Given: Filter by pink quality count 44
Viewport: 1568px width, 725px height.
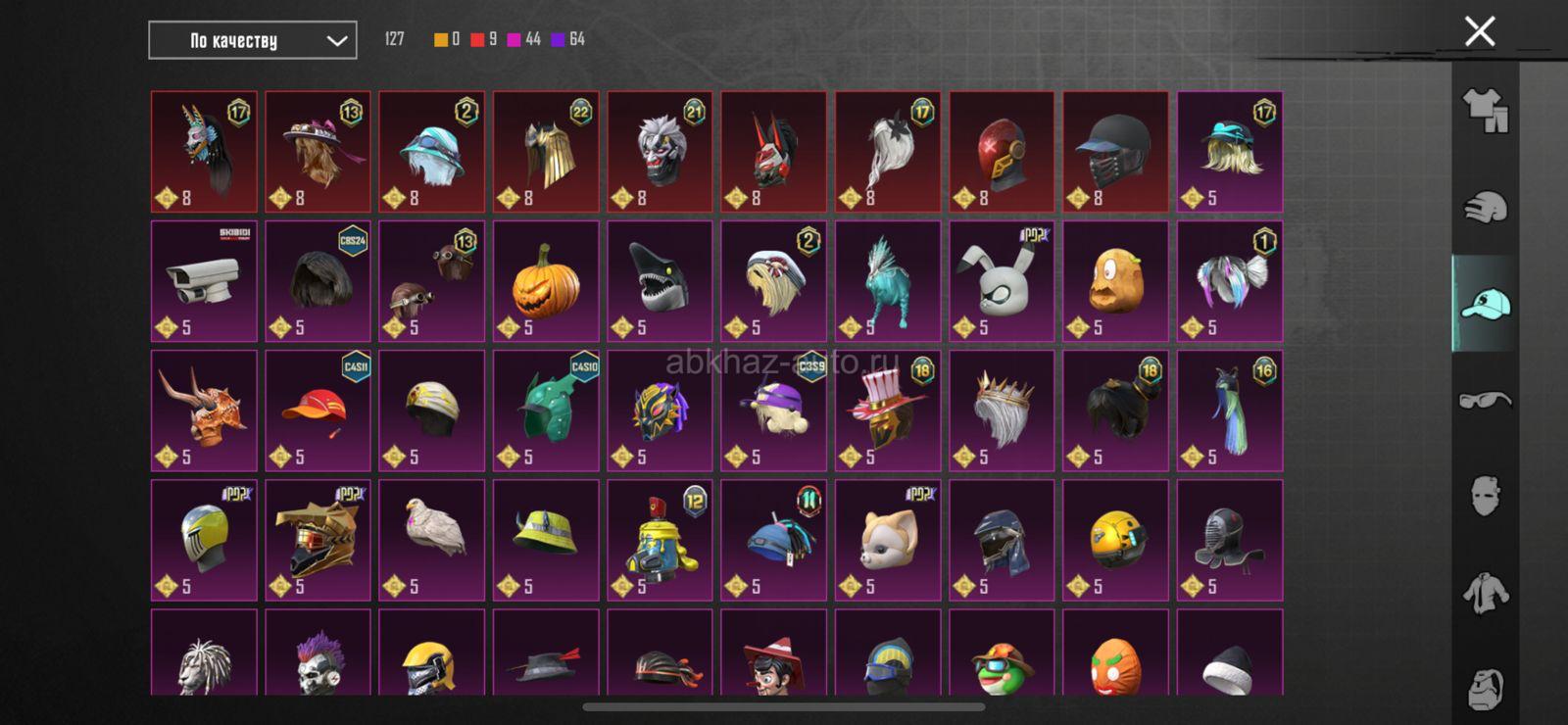Looking at the screenshot, I should coord(523,39).
